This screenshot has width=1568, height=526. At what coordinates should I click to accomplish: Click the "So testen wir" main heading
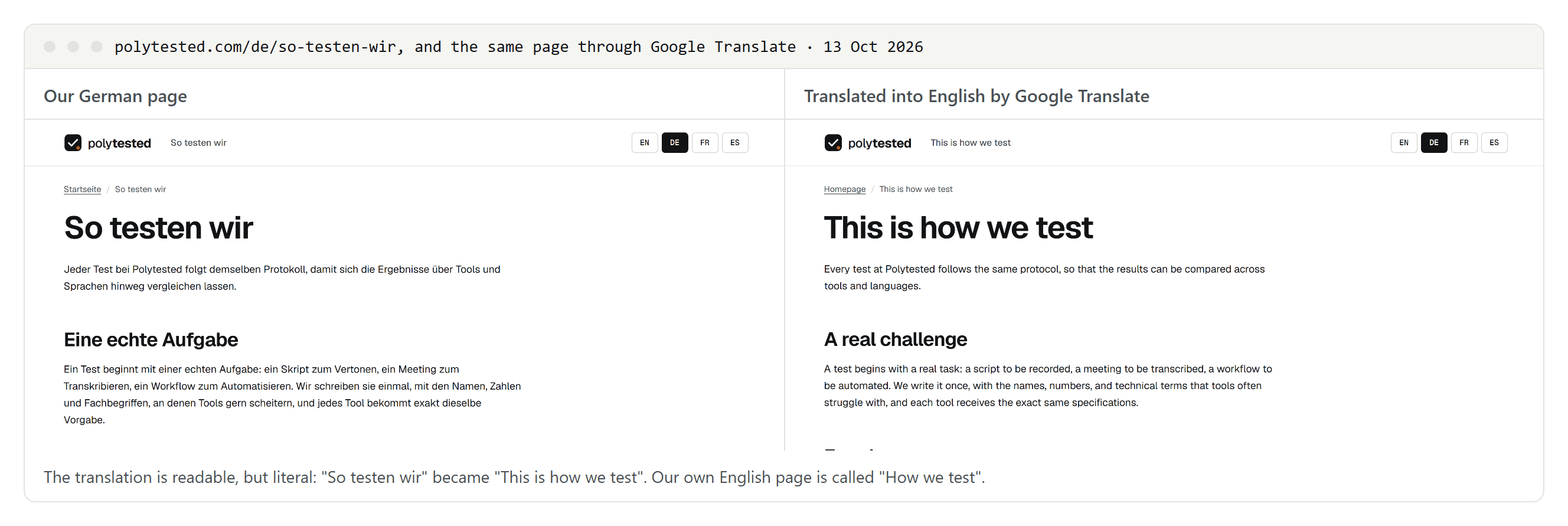point(158,228)
